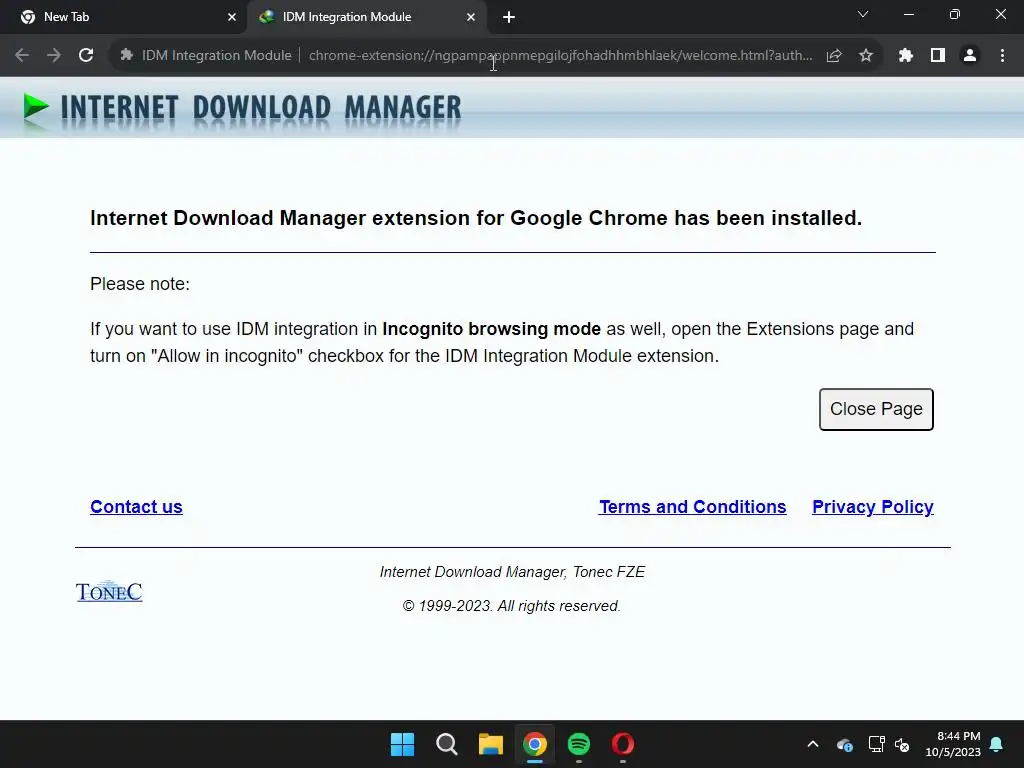Open Spotify from the taskbar
The height and width of the screenshot is (768, 1024).
point(579,744)
